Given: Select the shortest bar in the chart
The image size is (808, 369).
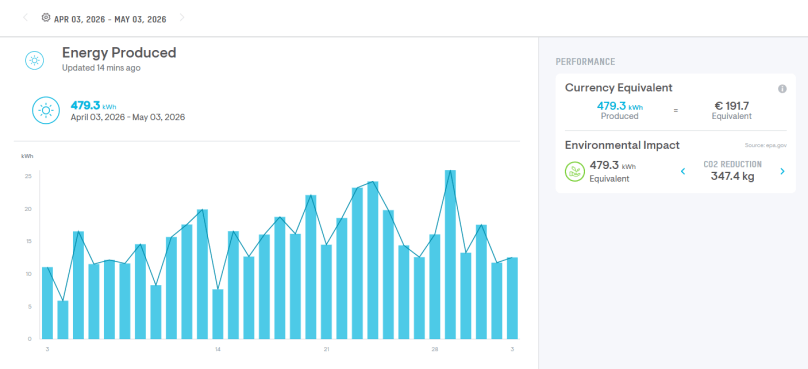Looking at the screenshot, I should [x=63, y=320].
